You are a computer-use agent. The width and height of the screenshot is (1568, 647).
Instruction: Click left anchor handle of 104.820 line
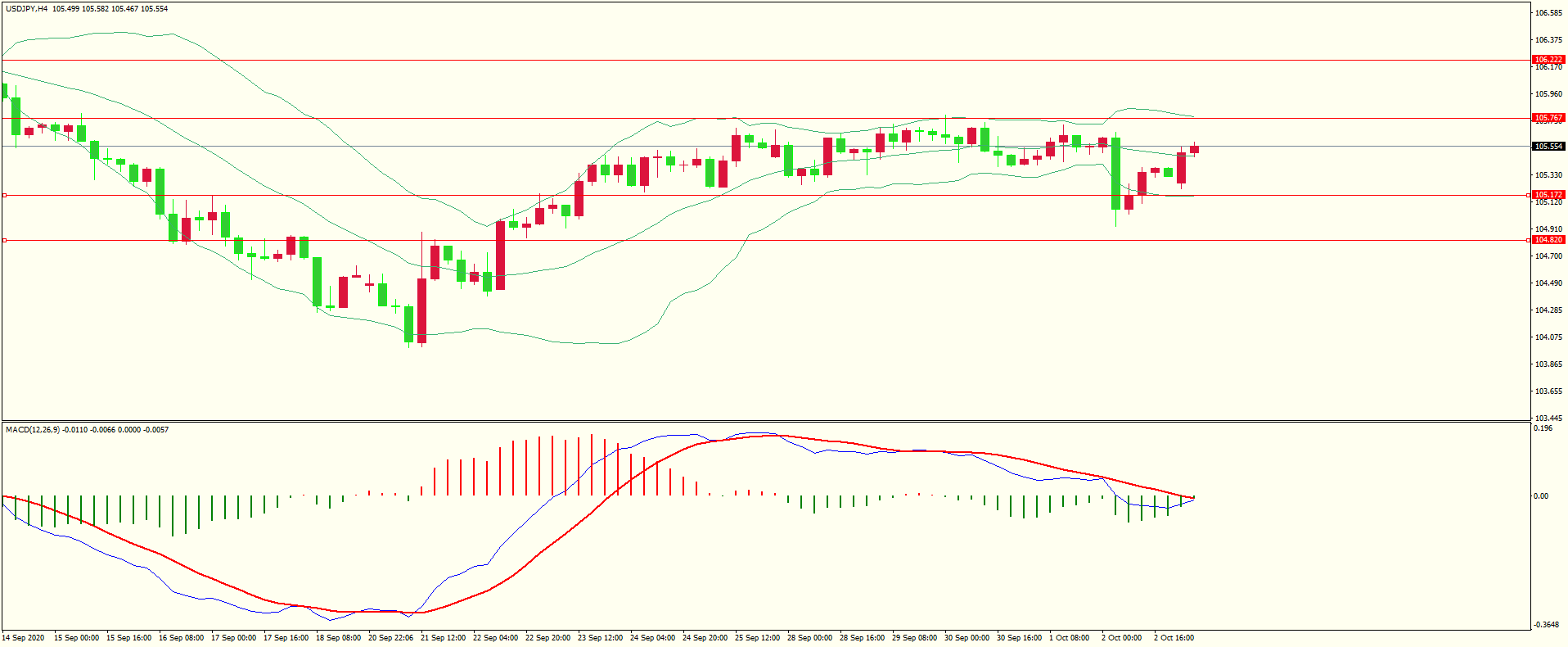pos(5,240)
